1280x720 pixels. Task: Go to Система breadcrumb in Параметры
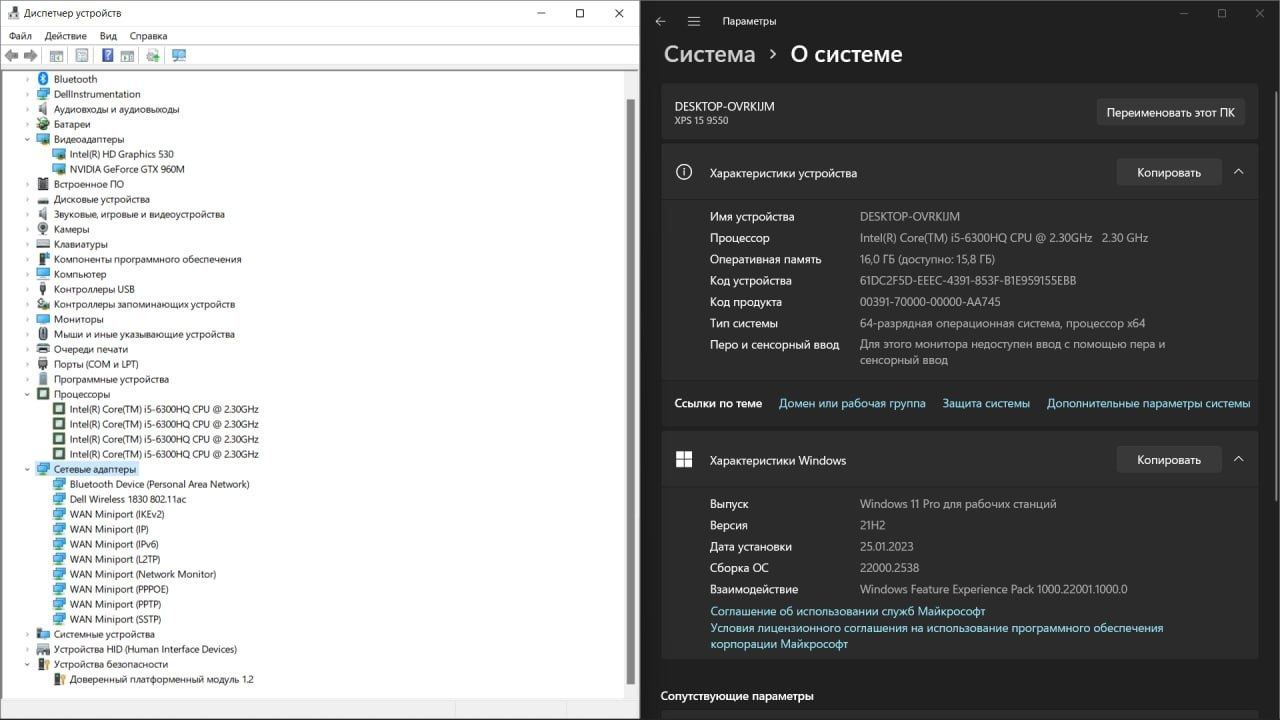pyautogui.click(x=709, y=54)
